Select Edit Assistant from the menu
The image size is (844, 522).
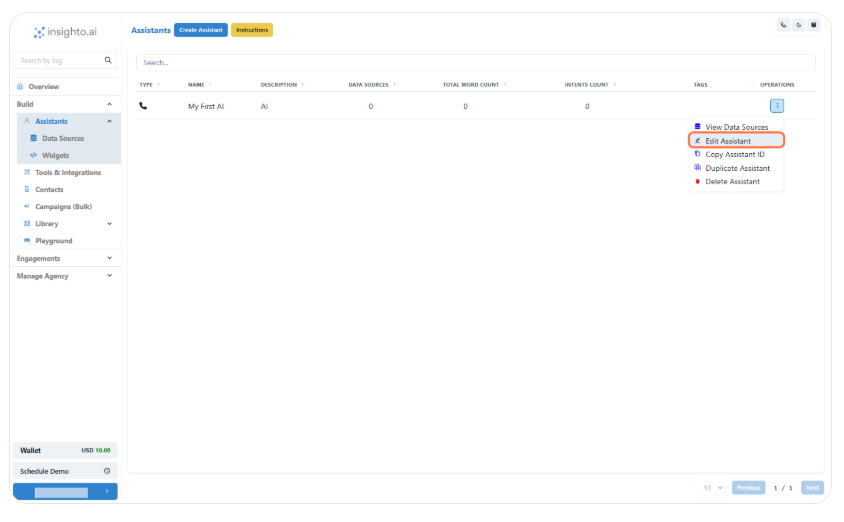[736, 140]
